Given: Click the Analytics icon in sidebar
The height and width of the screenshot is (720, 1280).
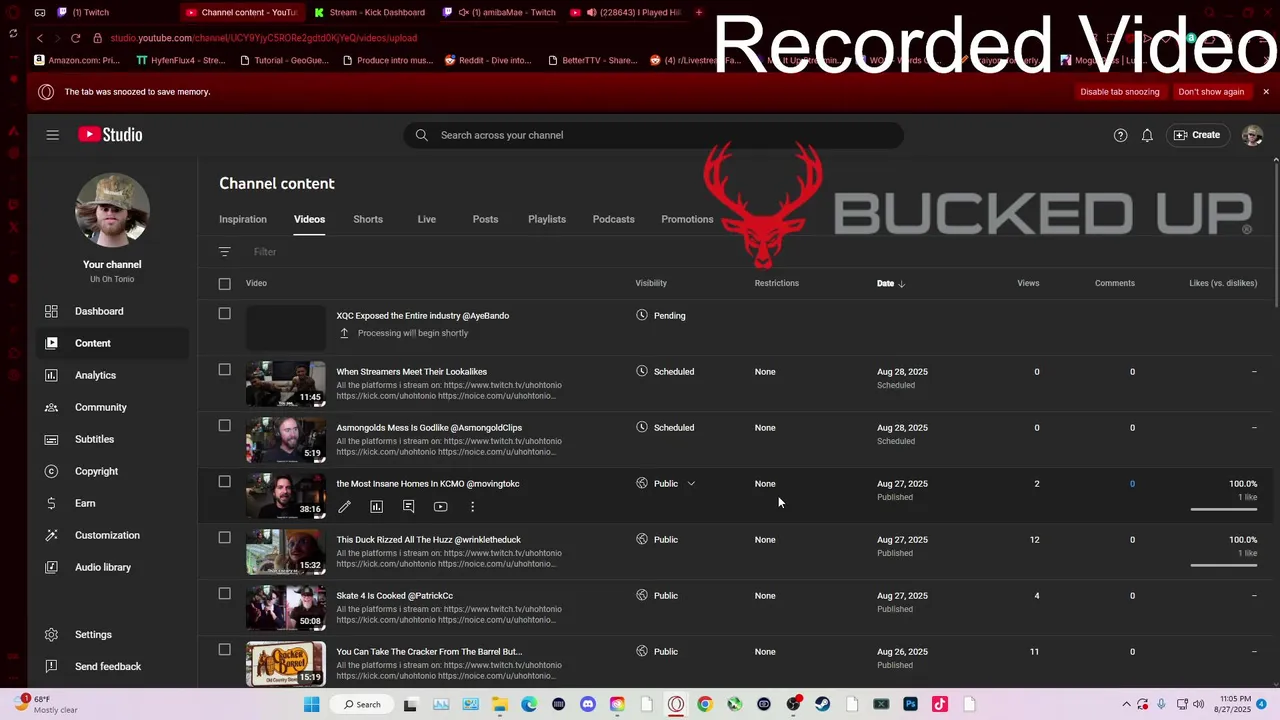Looking at the screenshot, I should click(52, 375).
